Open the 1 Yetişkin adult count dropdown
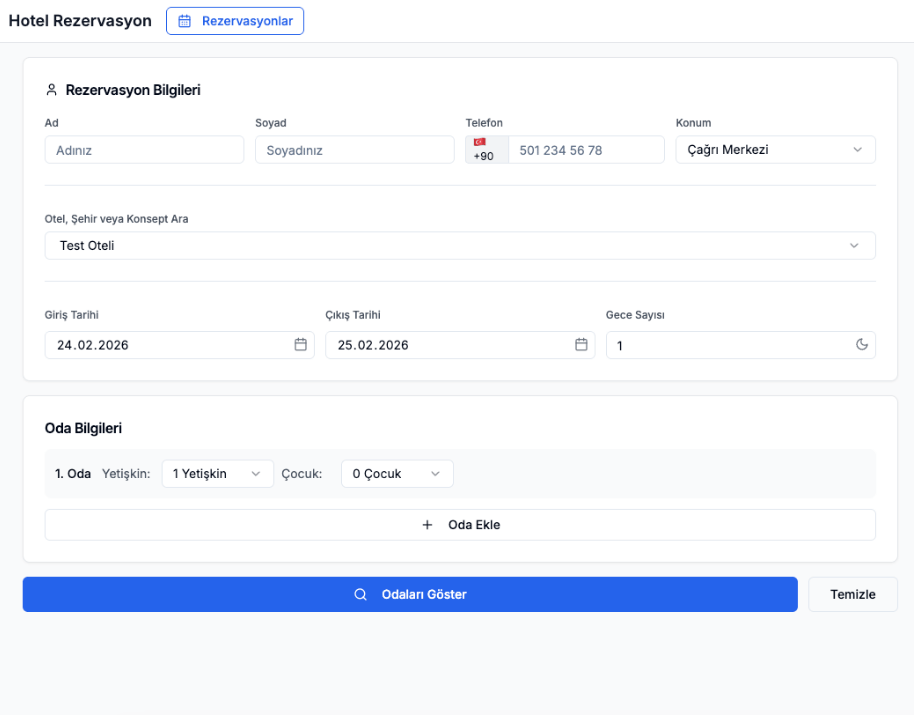This screenshot has height=715, width=914. (x=217, y=474)
